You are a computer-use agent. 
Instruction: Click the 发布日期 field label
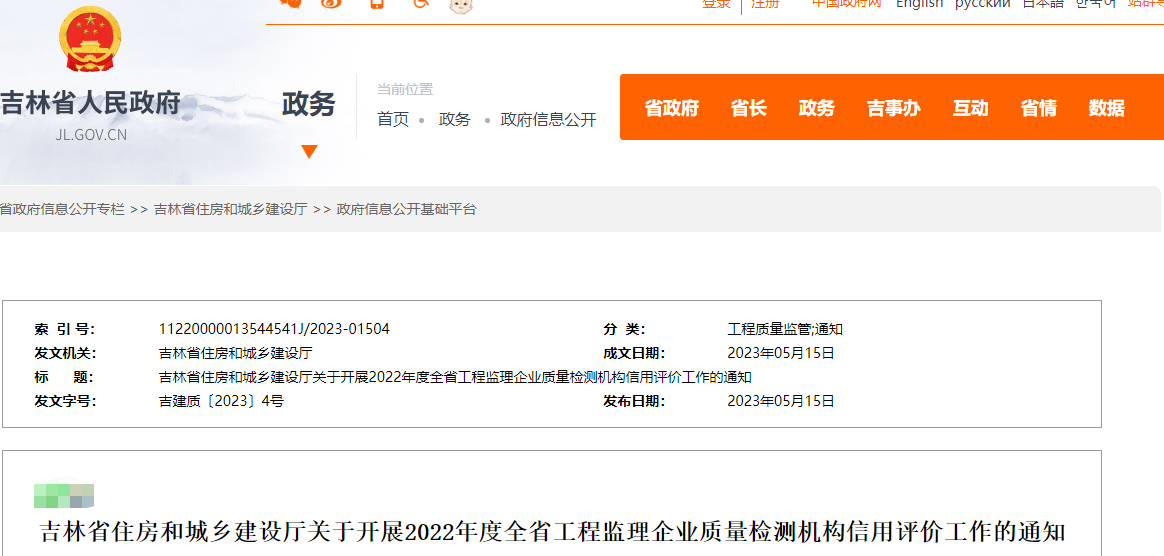coord(634,402)
